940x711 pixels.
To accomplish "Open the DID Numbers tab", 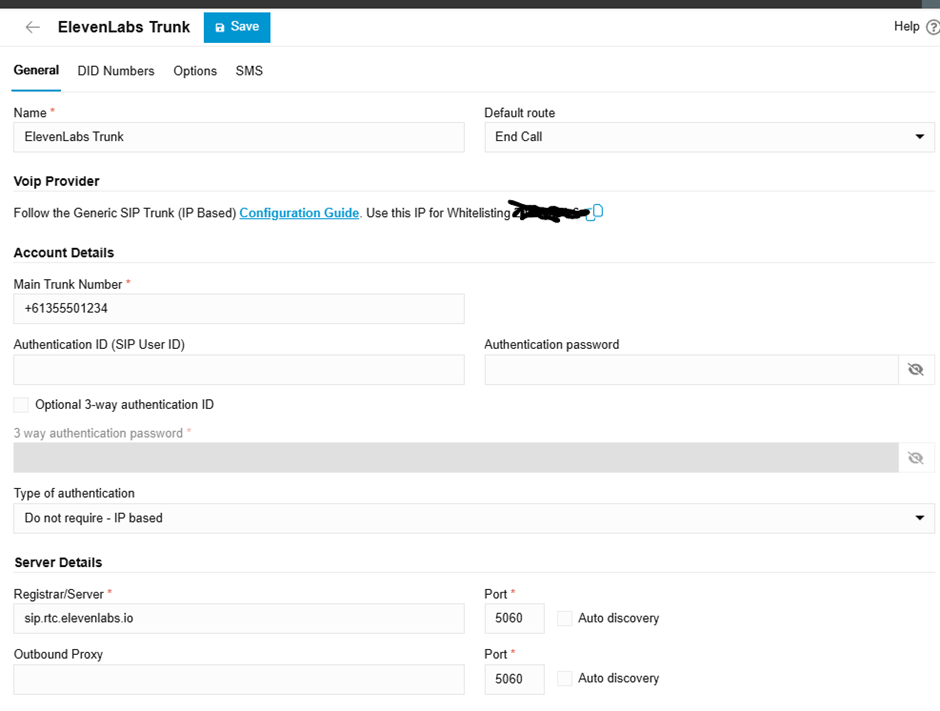I will 116,71.
